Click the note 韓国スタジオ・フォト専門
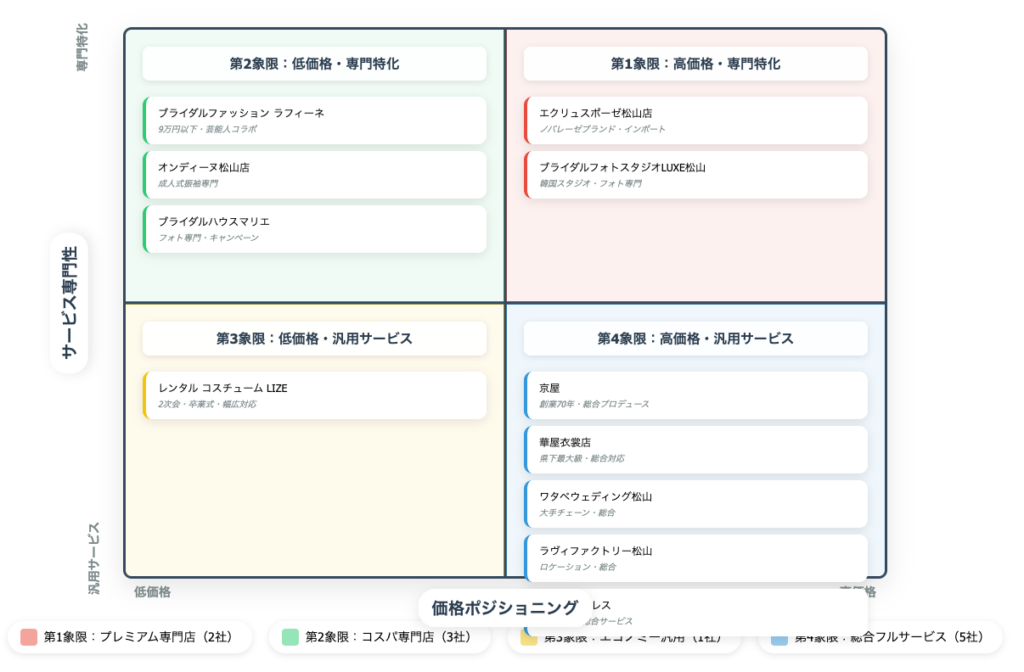 click(x=590, y=184)
